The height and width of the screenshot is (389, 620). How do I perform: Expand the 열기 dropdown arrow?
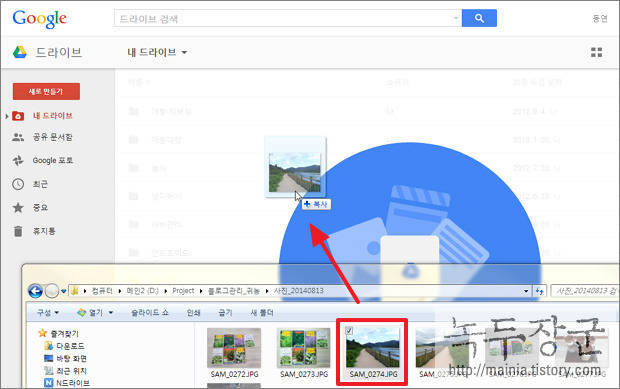tap(111, 313)
